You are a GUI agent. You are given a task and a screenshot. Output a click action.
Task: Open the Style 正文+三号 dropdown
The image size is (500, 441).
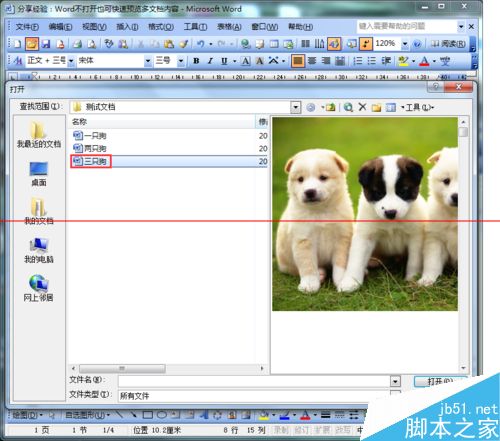(71, 61)
